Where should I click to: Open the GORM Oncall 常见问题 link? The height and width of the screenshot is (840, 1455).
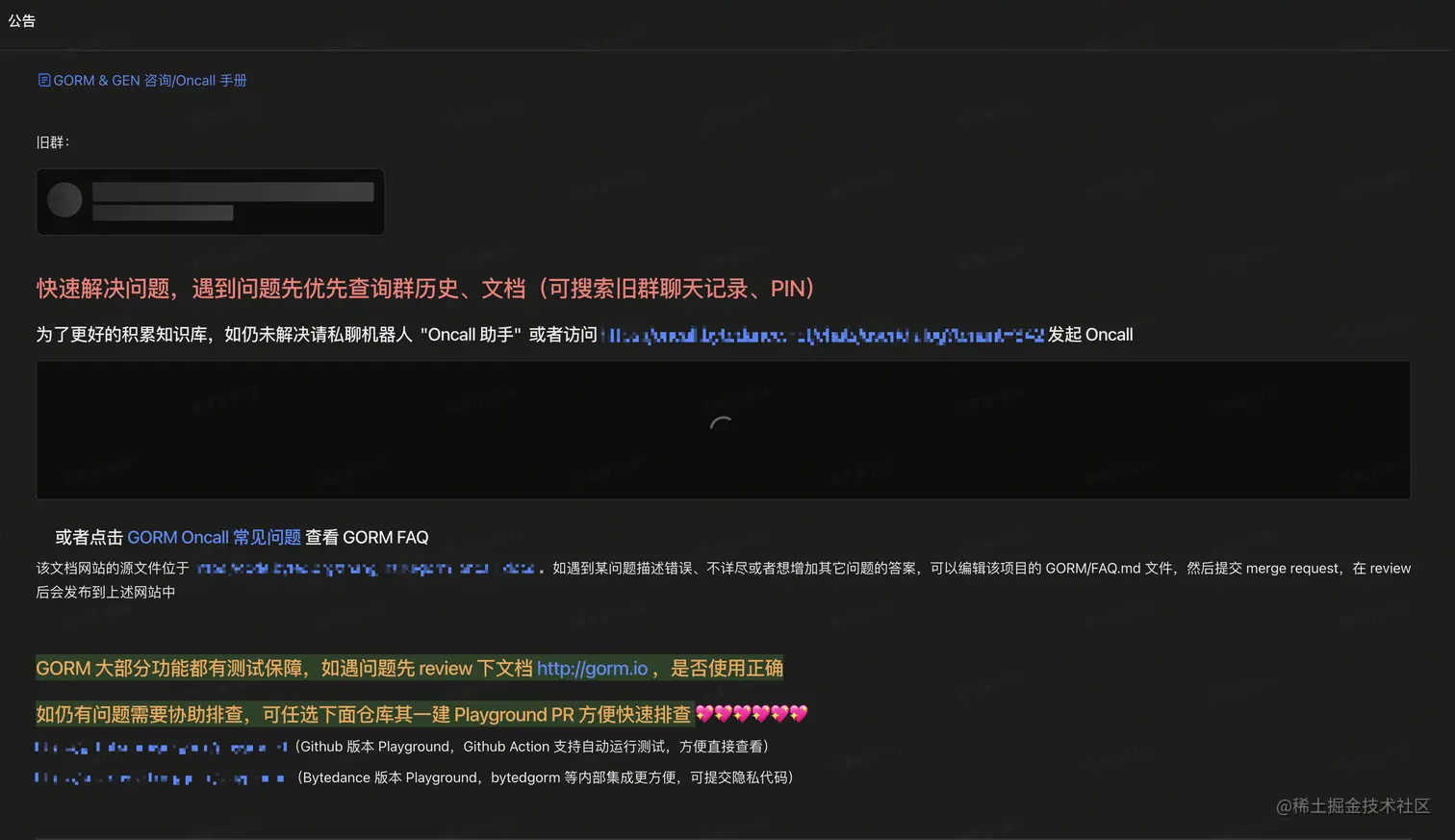[x=214, y=538]
